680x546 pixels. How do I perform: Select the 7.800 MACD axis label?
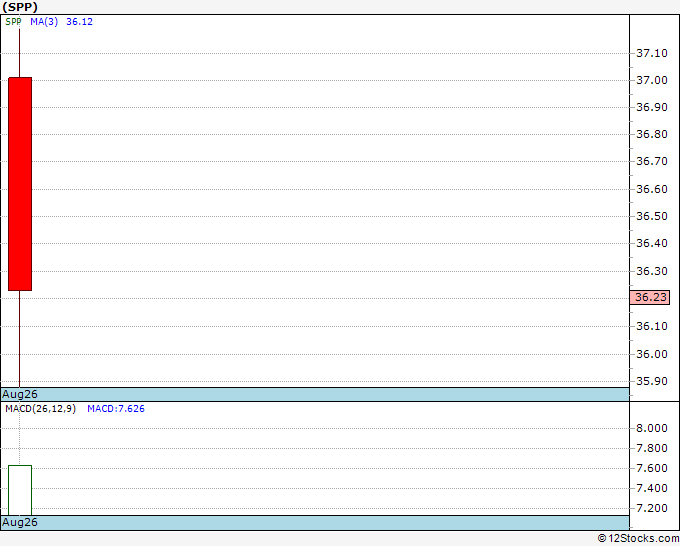[651, 448]
